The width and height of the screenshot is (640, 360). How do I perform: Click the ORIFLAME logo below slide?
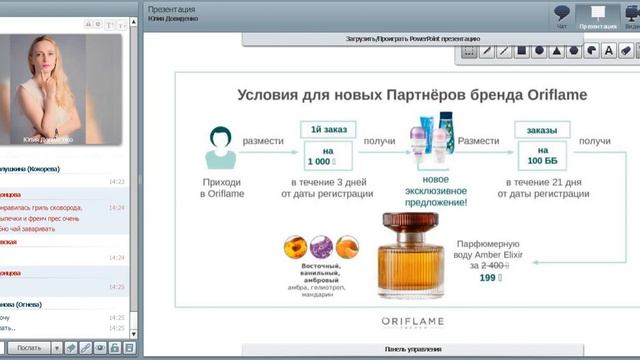pyautogui.click(x=413, y=322)
